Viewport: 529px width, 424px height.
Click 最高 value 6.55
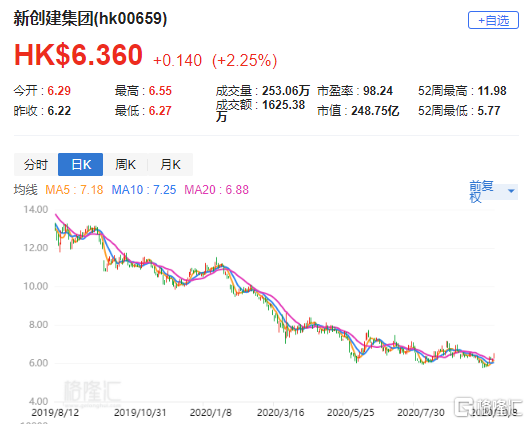[x=160, y=91]
